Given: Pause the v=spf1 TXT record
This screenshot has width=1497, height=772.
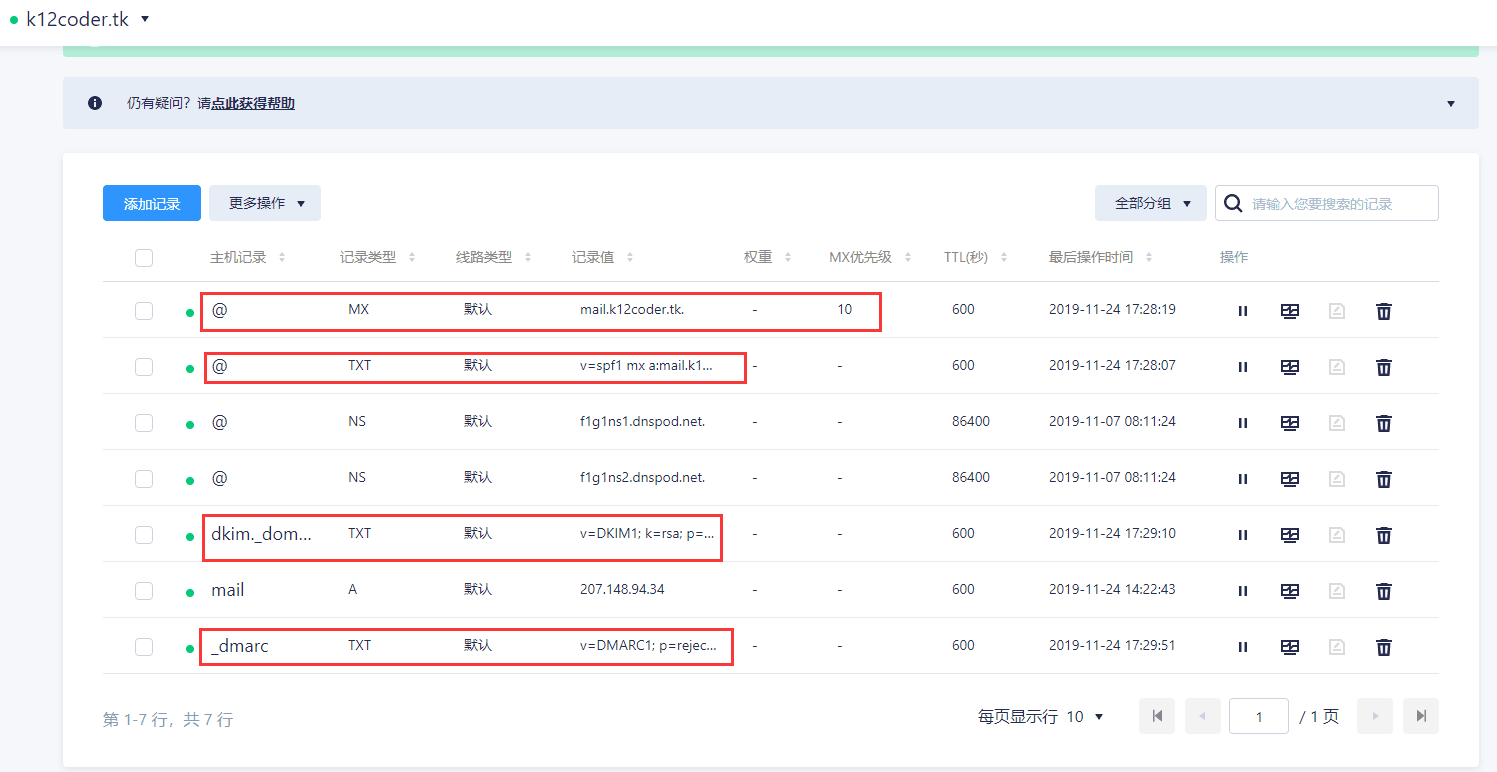Looking at the screenshot, I should [x=1243, y=367].
